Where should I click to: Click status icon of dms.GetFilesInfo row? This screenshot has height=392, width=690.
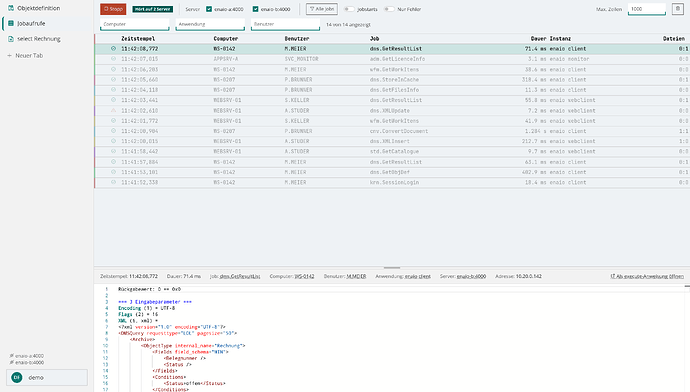[113, 90]
